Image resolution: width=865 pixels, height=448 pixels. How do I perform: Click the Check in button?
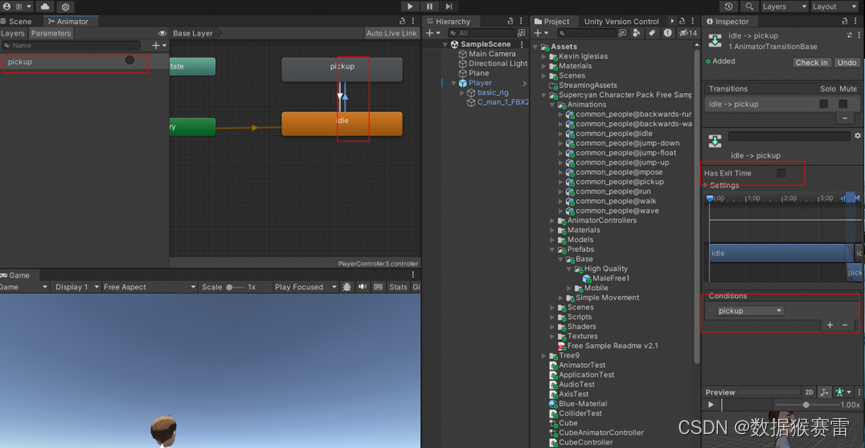pyautogui.click(x=811, y=62)
